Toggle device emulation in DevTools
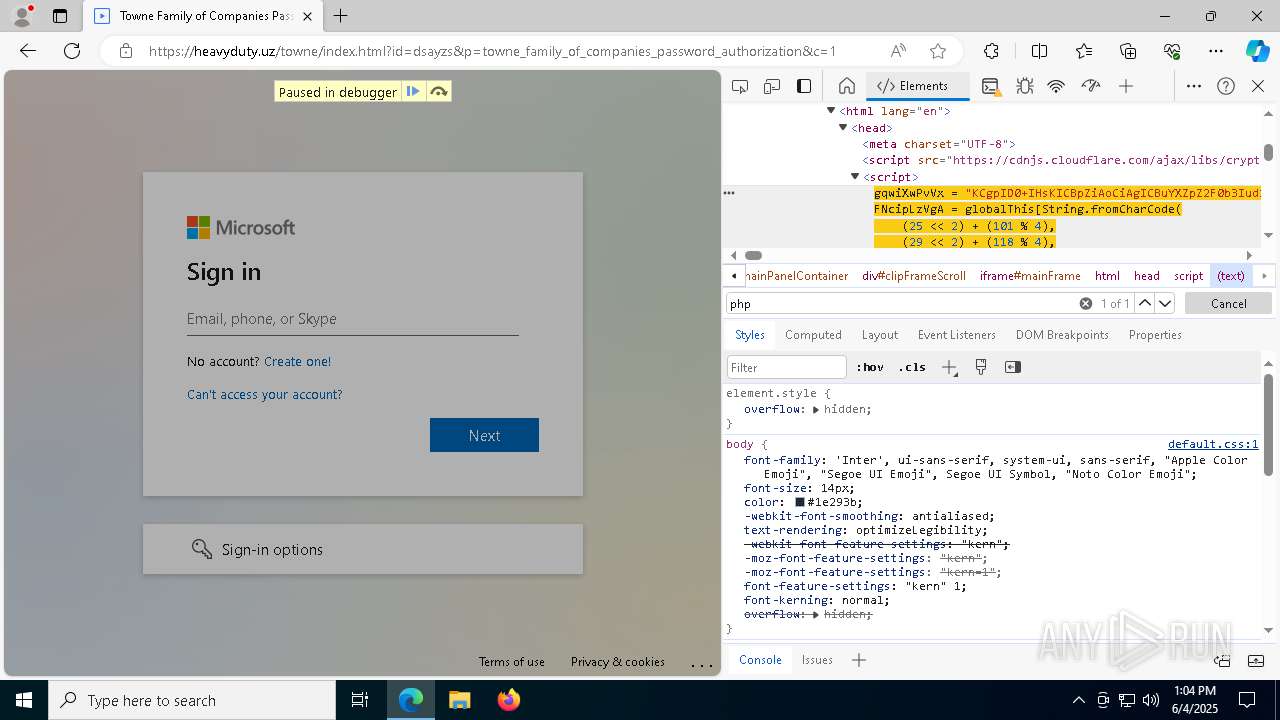The height and width of the screenshot is (720, 1280). point(772,86)
